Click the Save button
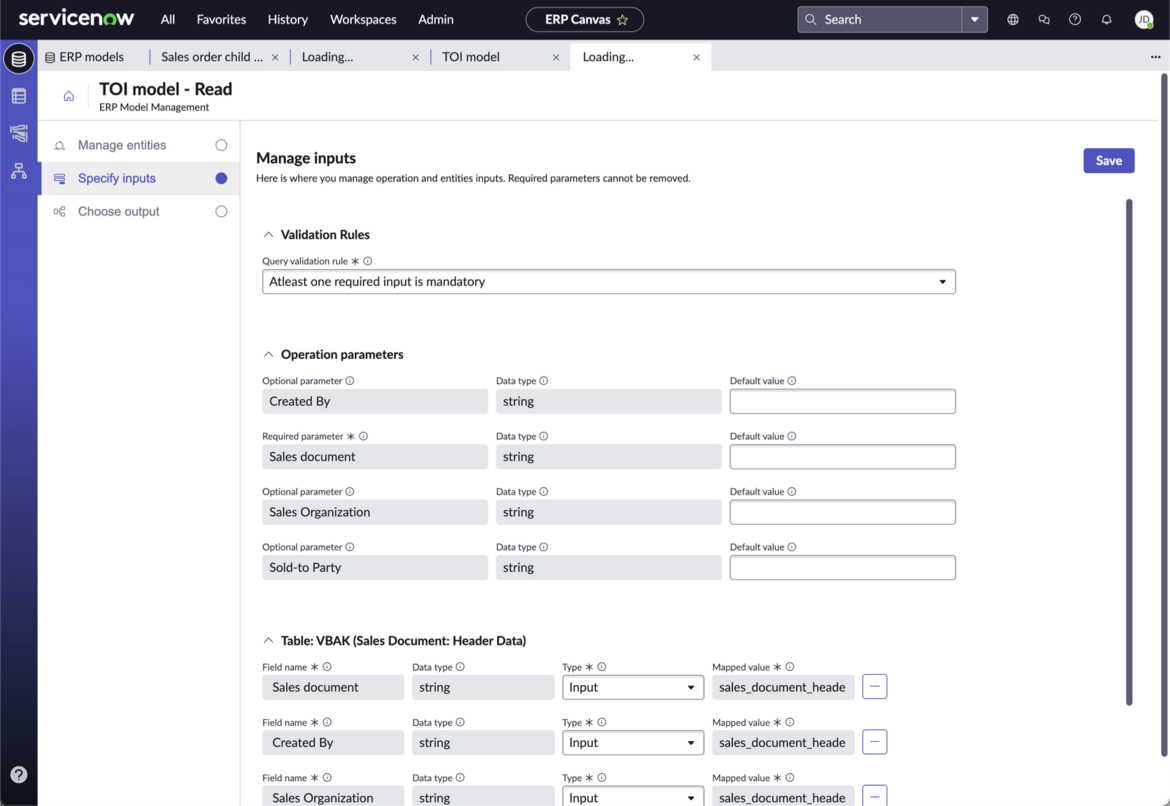This screenshot has height=806, width=1170. tap(1108, 160)
